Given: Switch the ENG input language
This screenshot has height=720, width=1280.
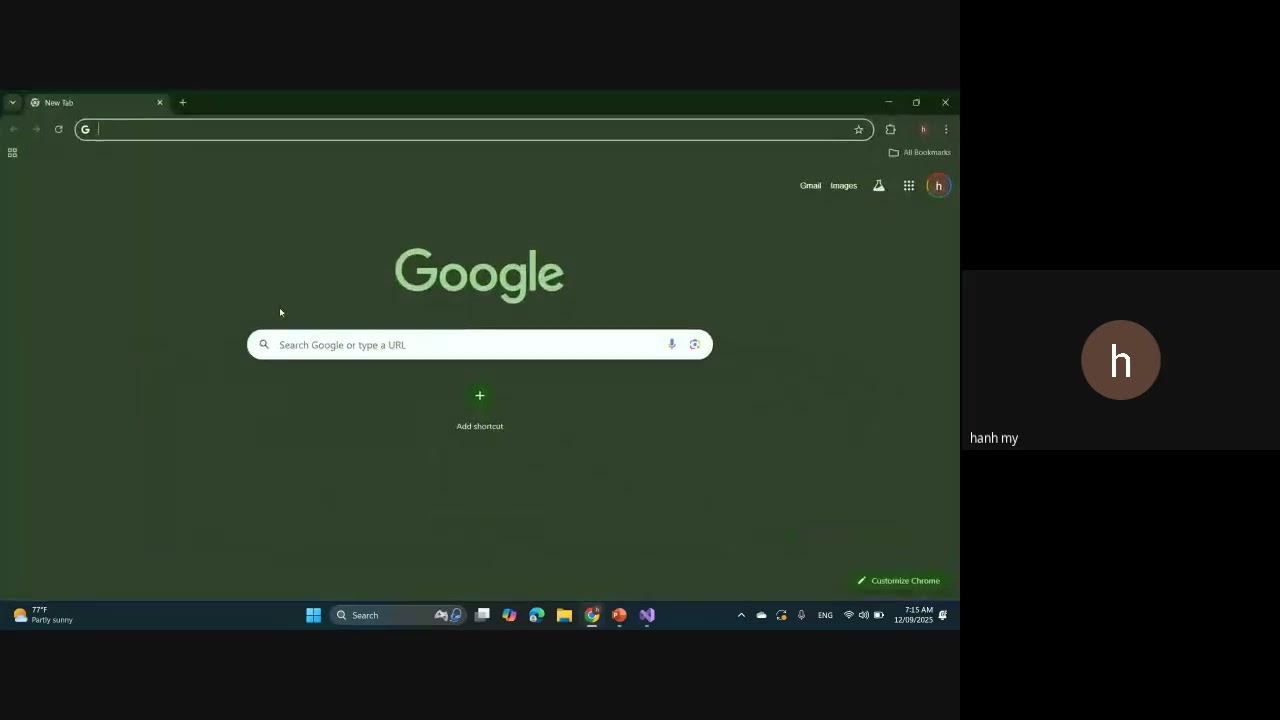Looking at the screenshot, I should [x=825, y=615].
